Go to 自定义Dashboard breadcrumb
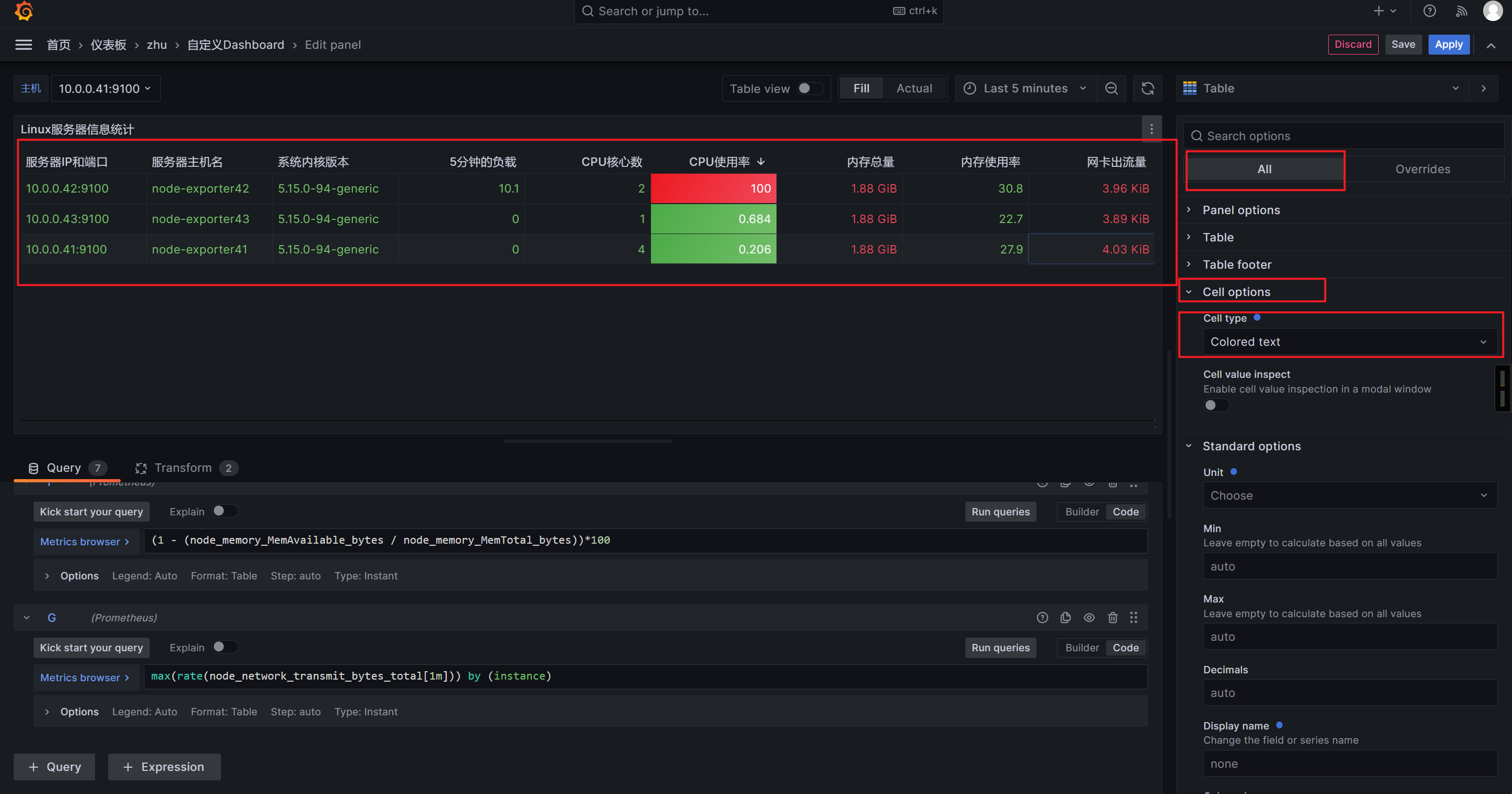 tap(235, 45)
